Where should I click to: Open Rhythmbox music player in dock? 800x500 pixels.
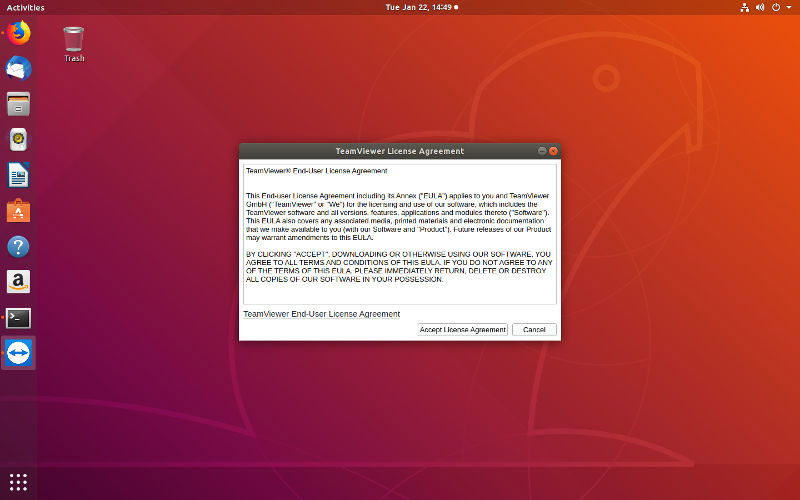point(18,139)
